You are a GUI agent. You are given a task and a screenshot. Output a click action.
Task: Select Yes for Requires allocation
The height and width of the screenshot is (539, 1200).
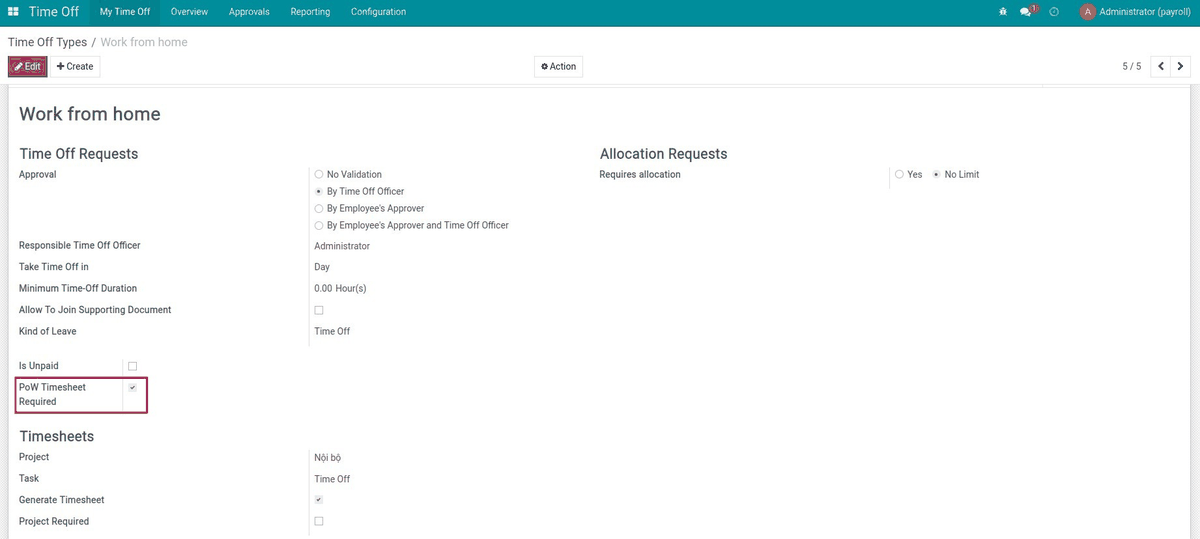tap(900, 174)
